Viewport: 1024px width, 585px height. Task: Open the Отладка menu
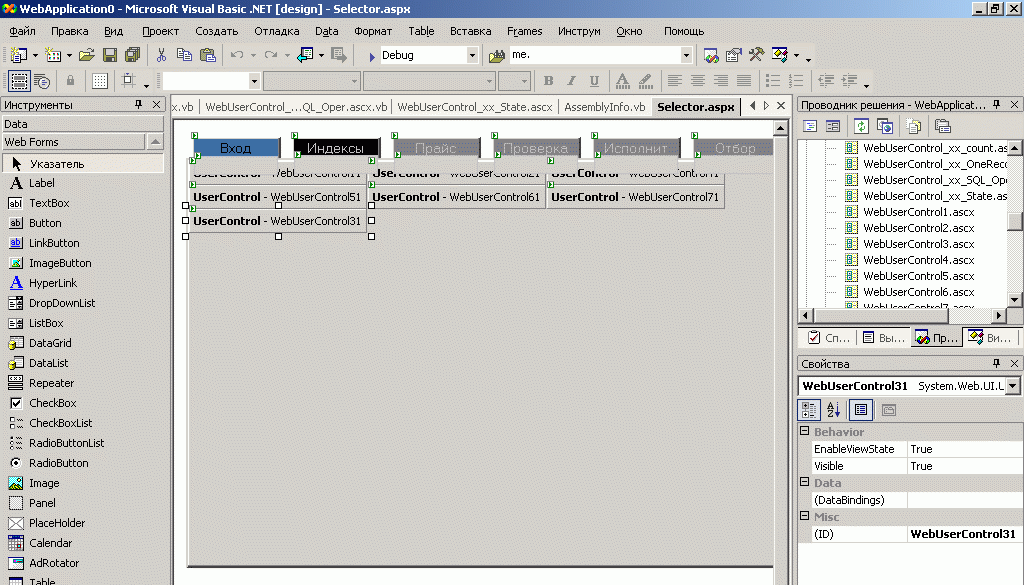277,31
